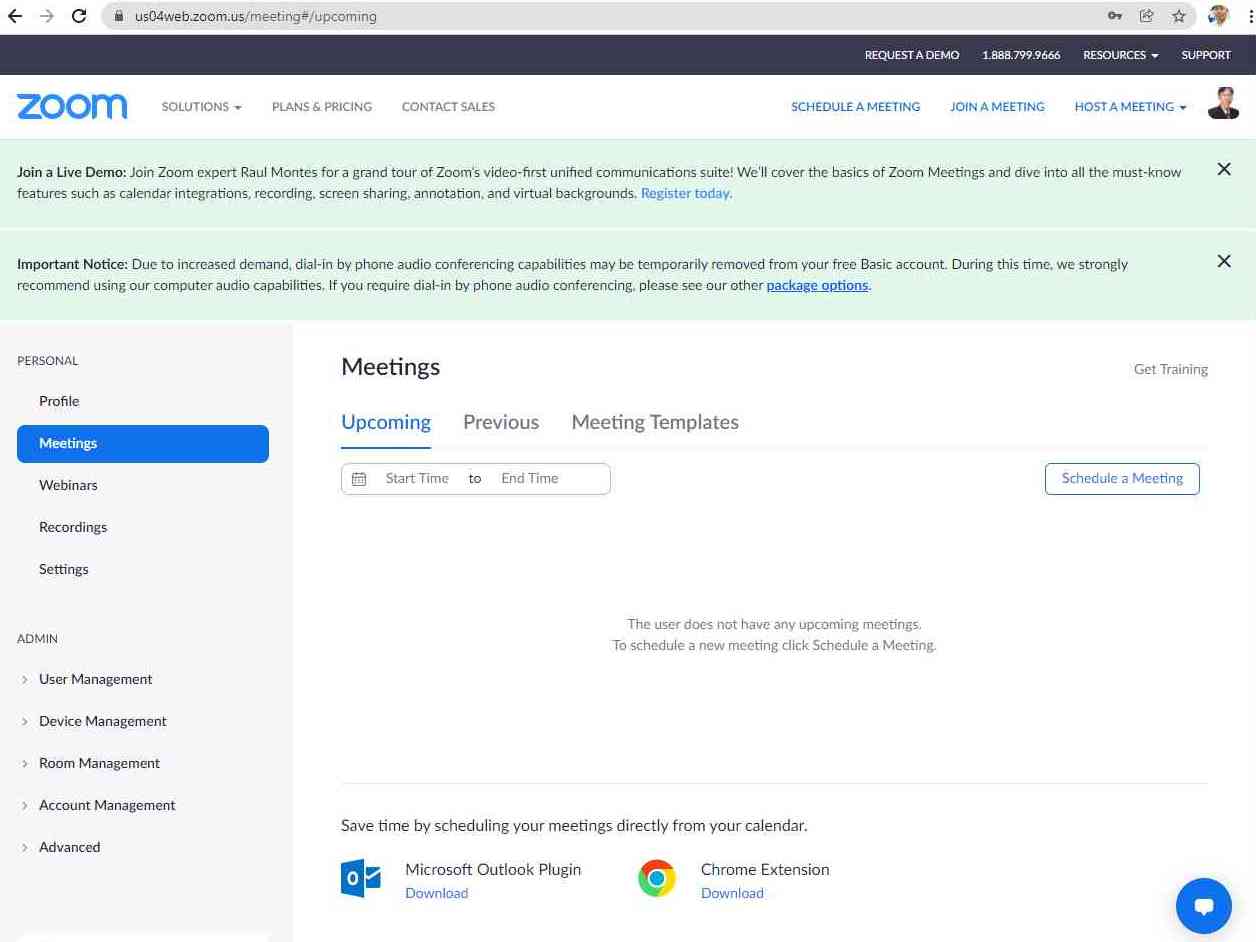This screenshot has width=1256, height=942.
Task: Open the user profile avatar in navbar
Action: point(1223,104)
